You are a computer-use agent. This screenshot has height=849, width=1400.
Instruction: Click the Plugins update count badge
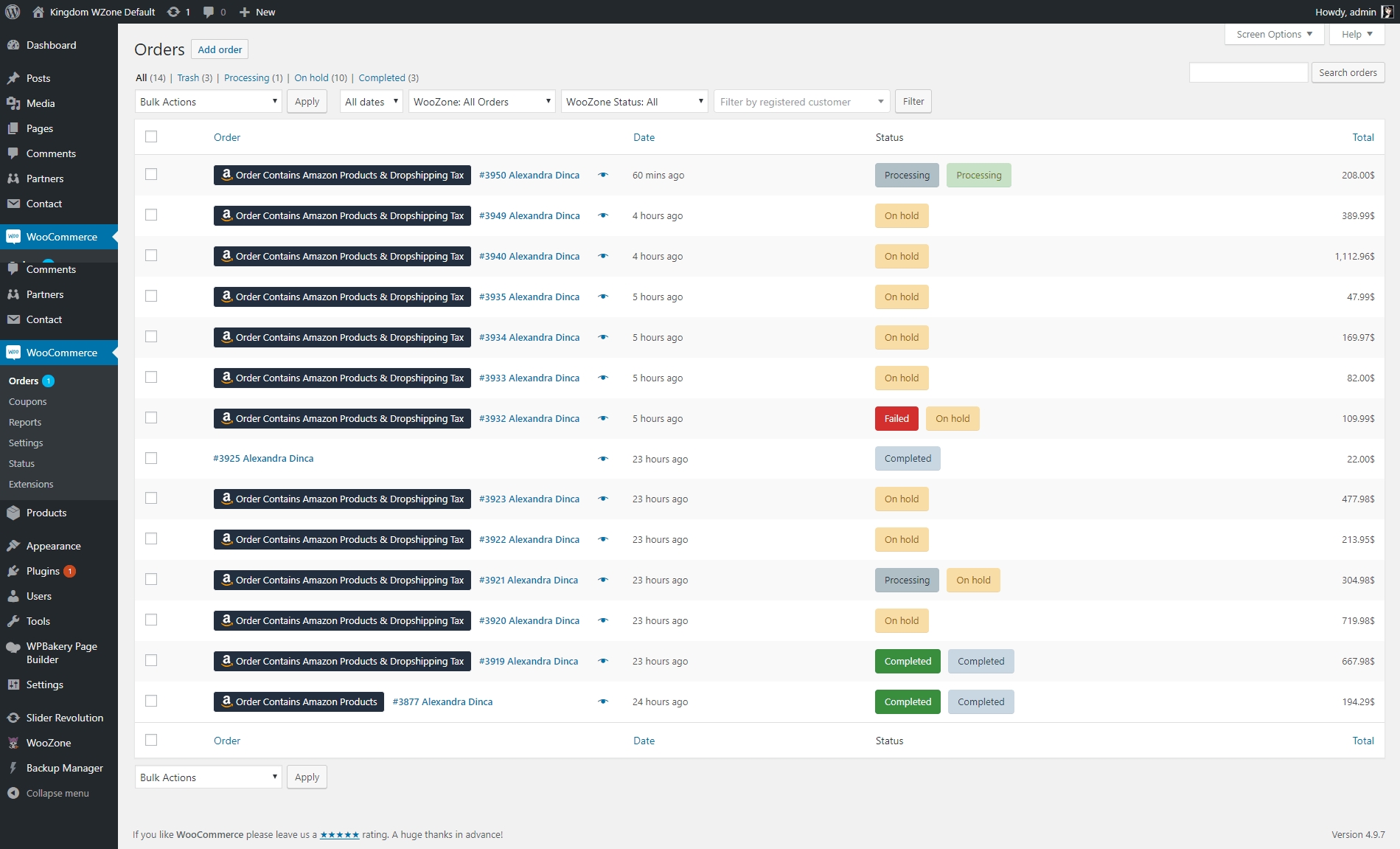point(70,571)
